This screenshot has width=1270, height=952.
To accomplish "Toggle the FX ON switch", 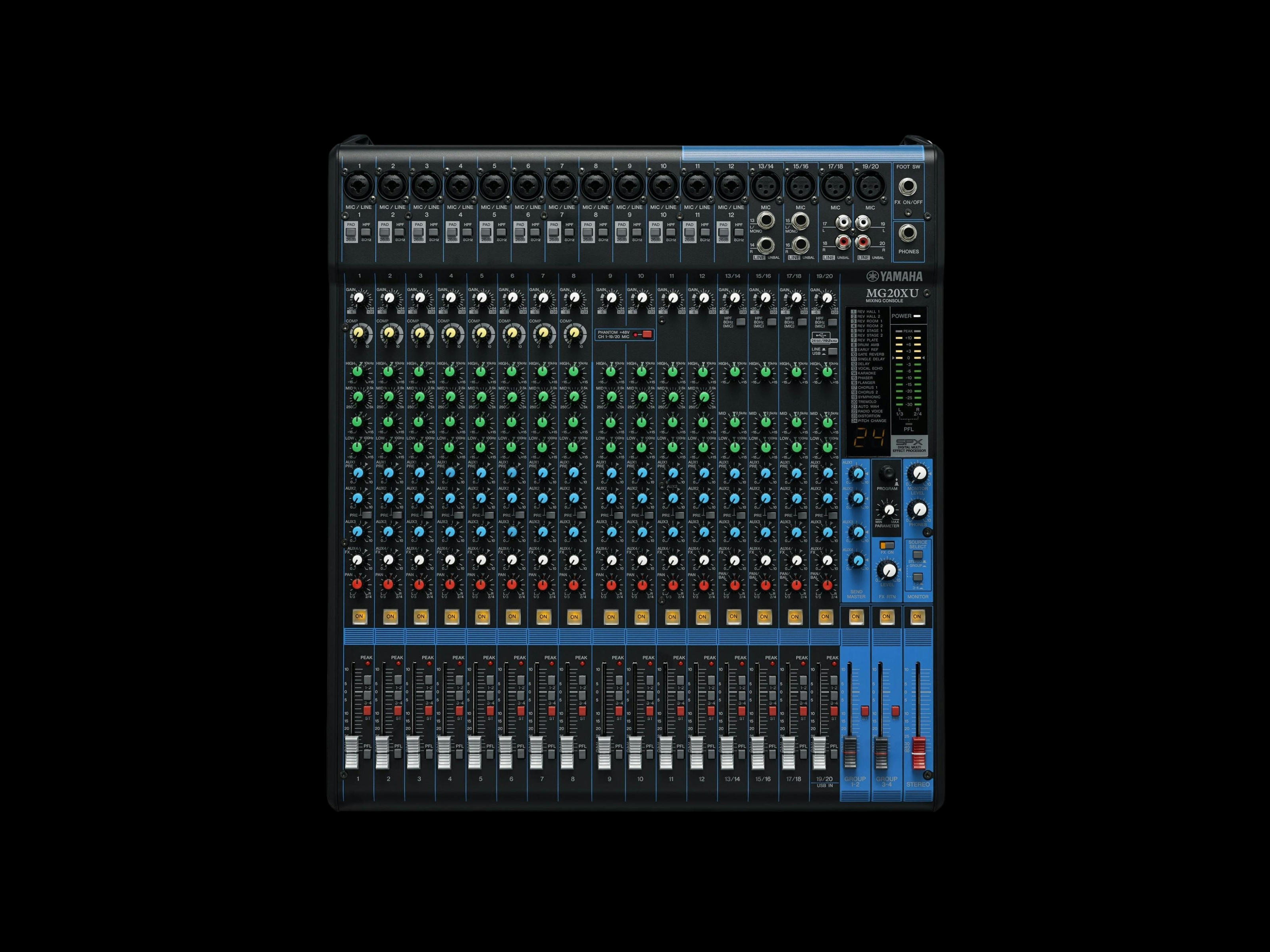I will 887,545.
